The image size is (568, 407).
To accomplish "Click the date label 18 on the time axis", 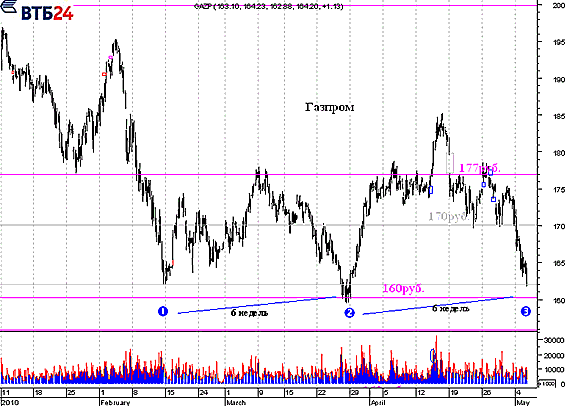I will click(38, 393).
